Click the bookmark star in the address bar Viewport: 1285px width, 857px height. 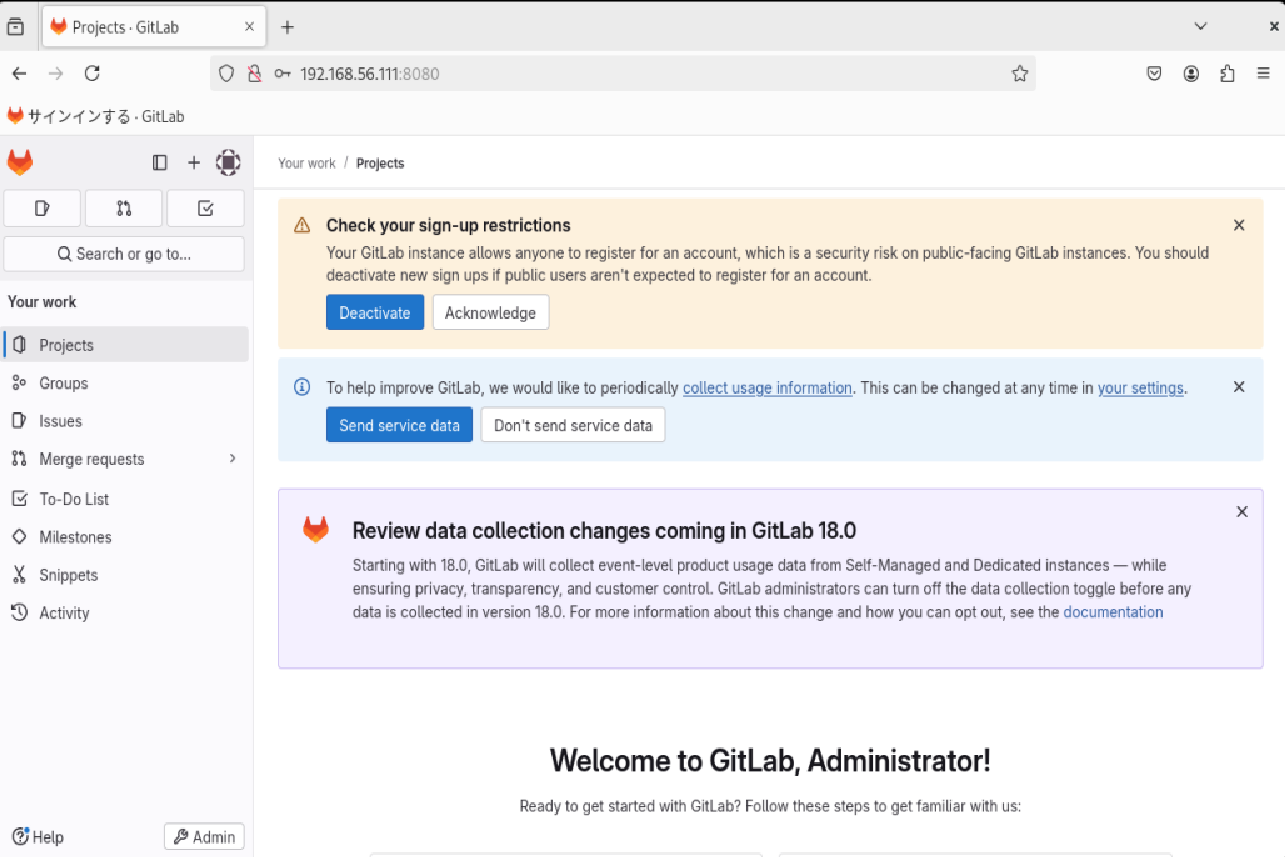tap(1019, 73)
